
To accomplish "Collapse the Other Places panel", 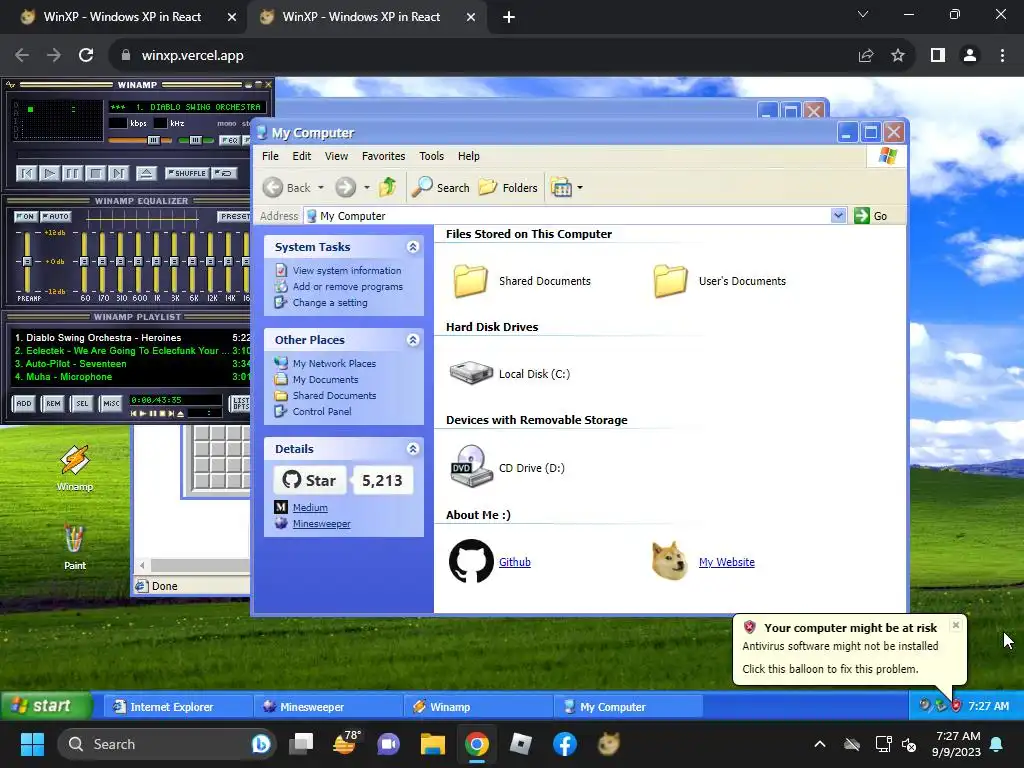I will pos(413,340).
